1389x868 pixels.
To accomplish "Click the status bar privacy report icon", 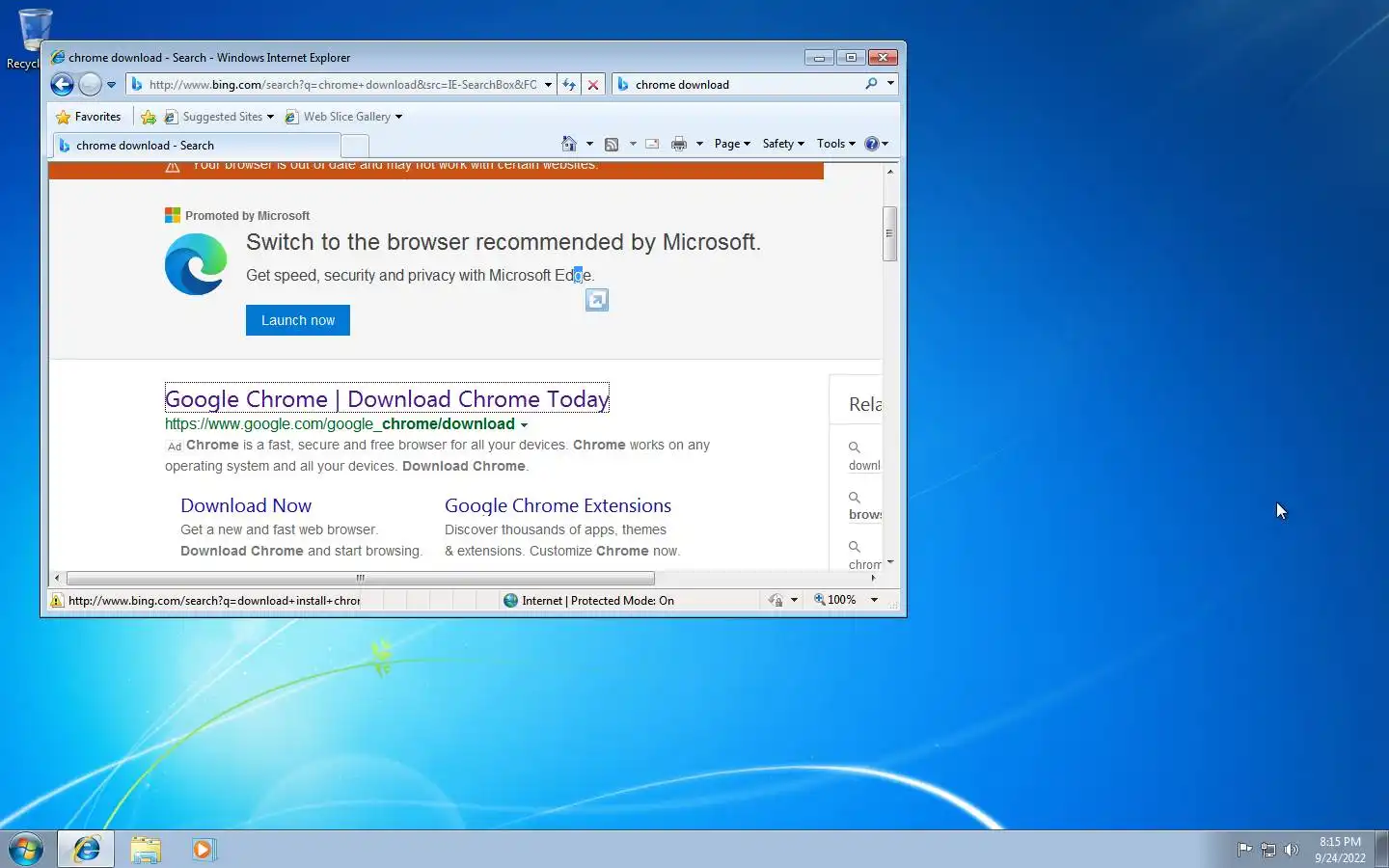I will (776, 600).
